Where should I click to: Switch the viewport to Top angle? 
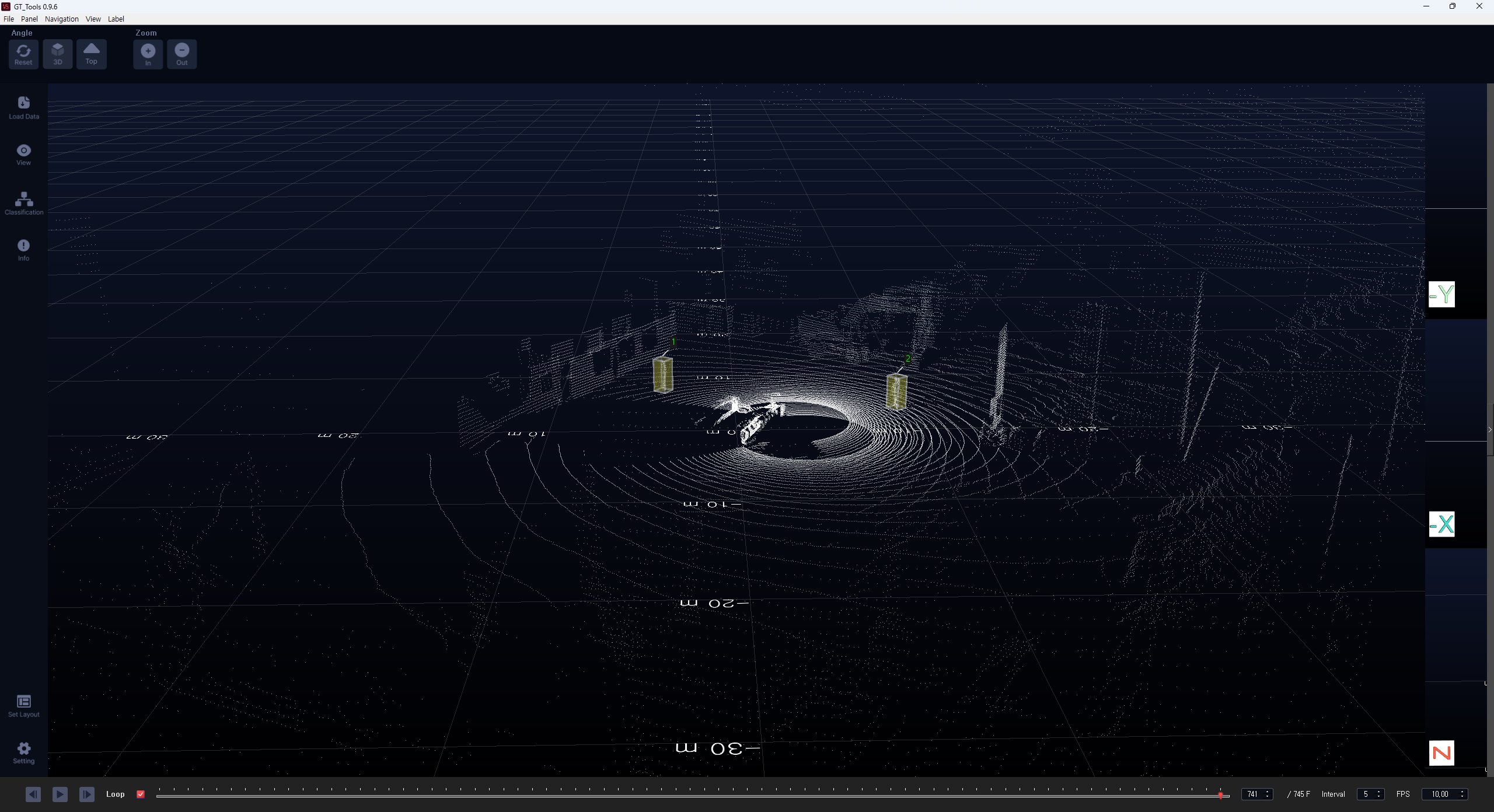click(91, 54)
